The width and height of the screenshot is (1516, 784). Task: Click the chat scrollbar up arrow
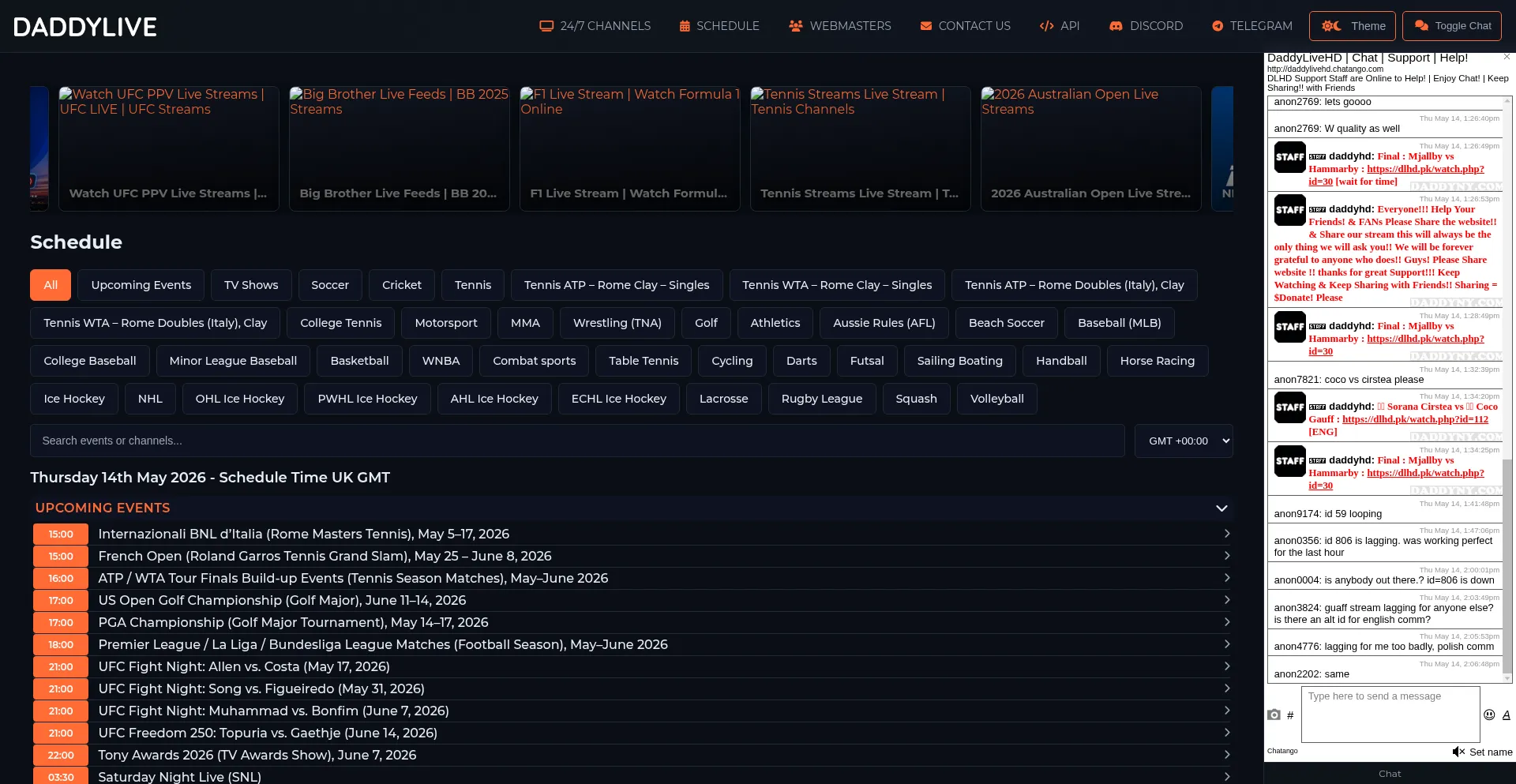1507,100
